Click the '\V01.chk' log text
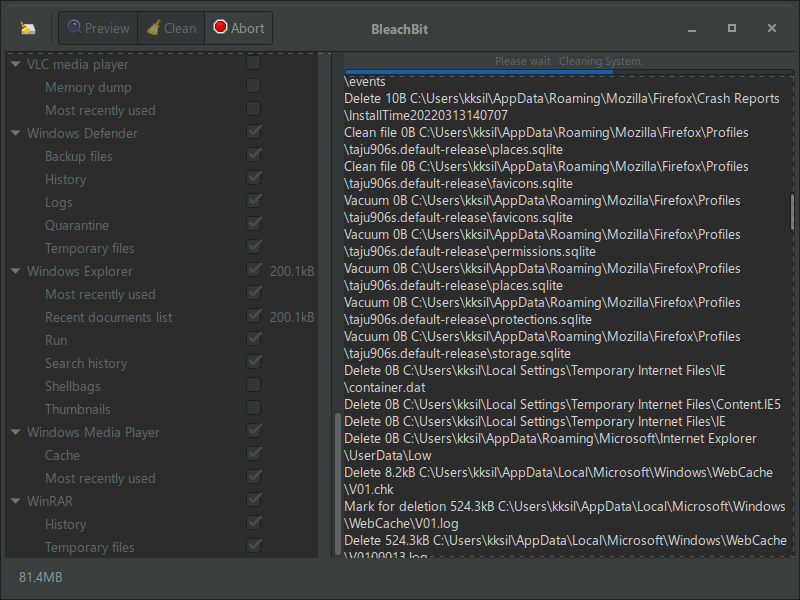This screenshot has width=800, height=600. 369,489
